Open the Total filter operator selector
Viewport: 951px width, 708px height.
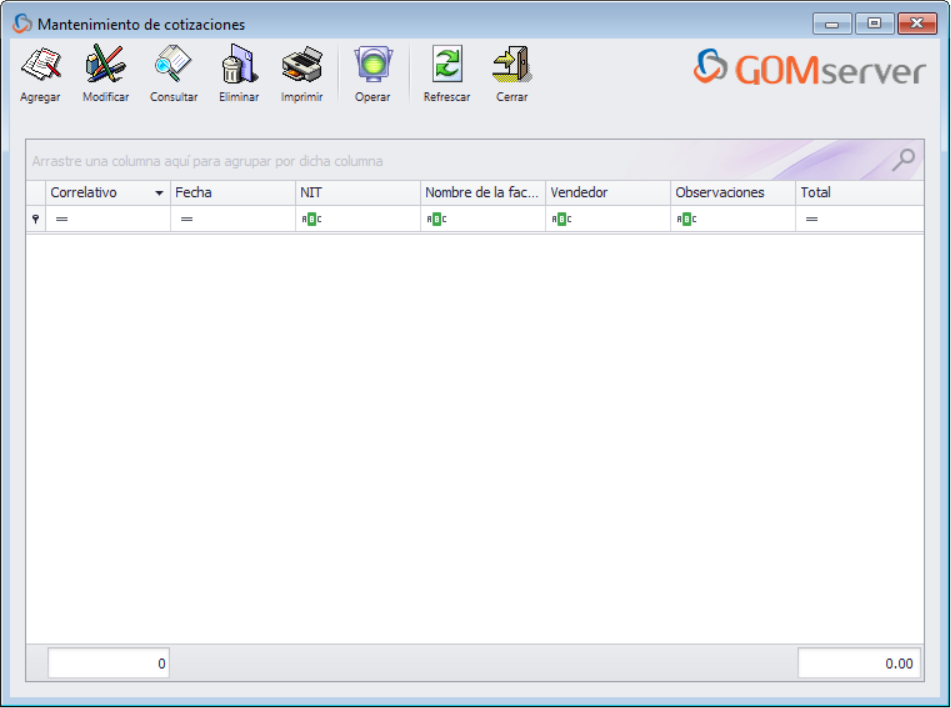tap(810, 217)
